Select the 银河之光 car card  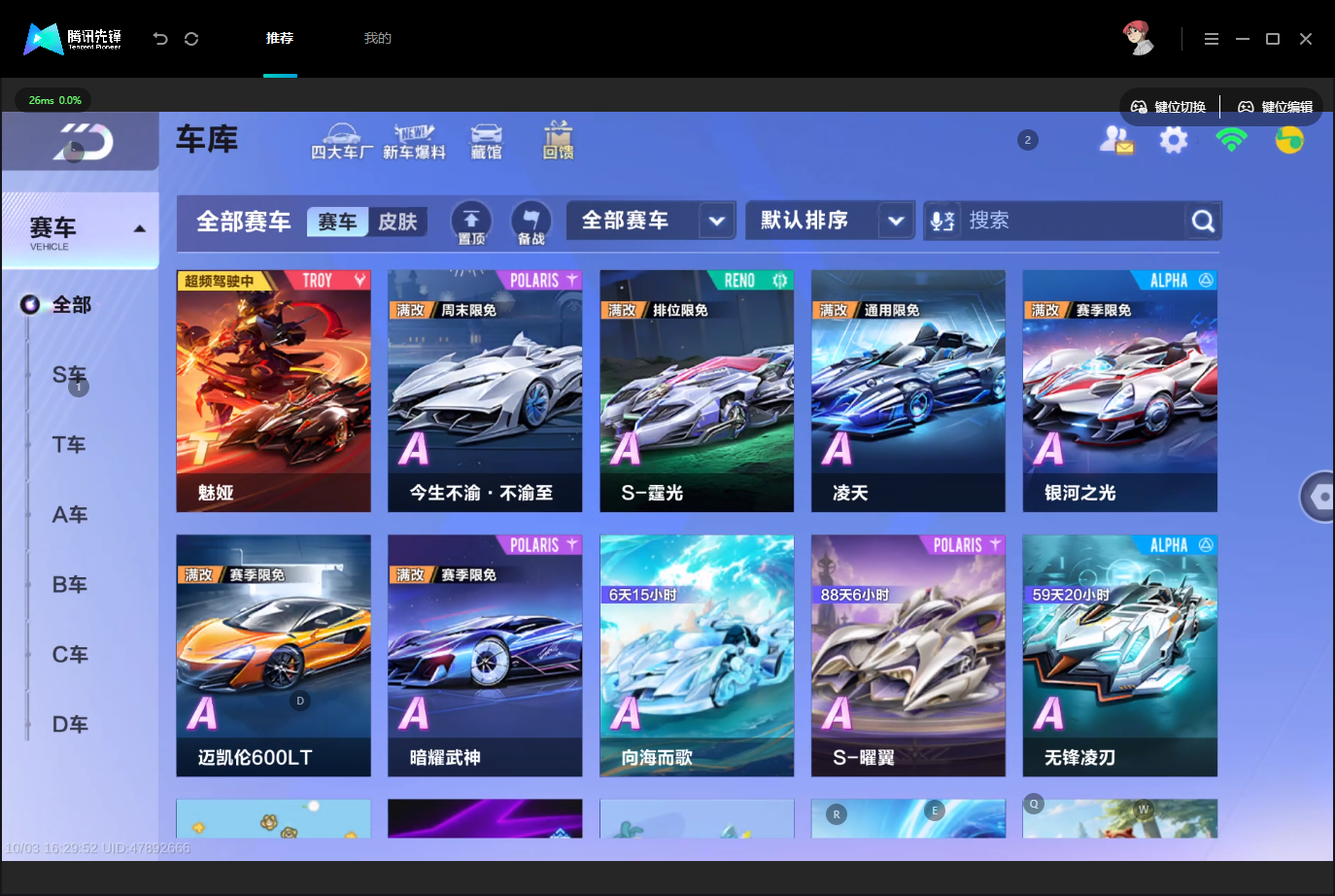[1120, 392]
